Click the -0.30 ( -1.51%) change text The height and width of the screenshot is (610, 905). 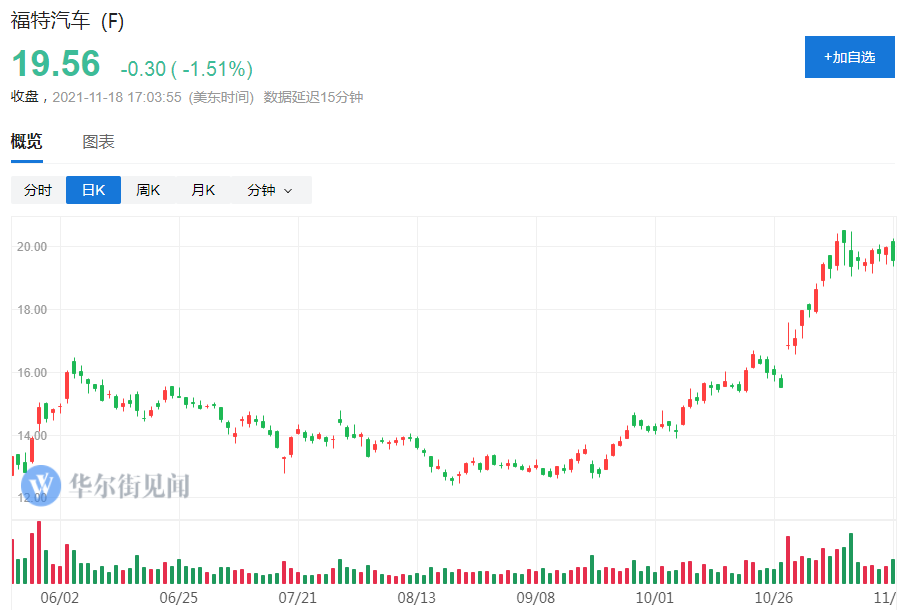(186, 69)
